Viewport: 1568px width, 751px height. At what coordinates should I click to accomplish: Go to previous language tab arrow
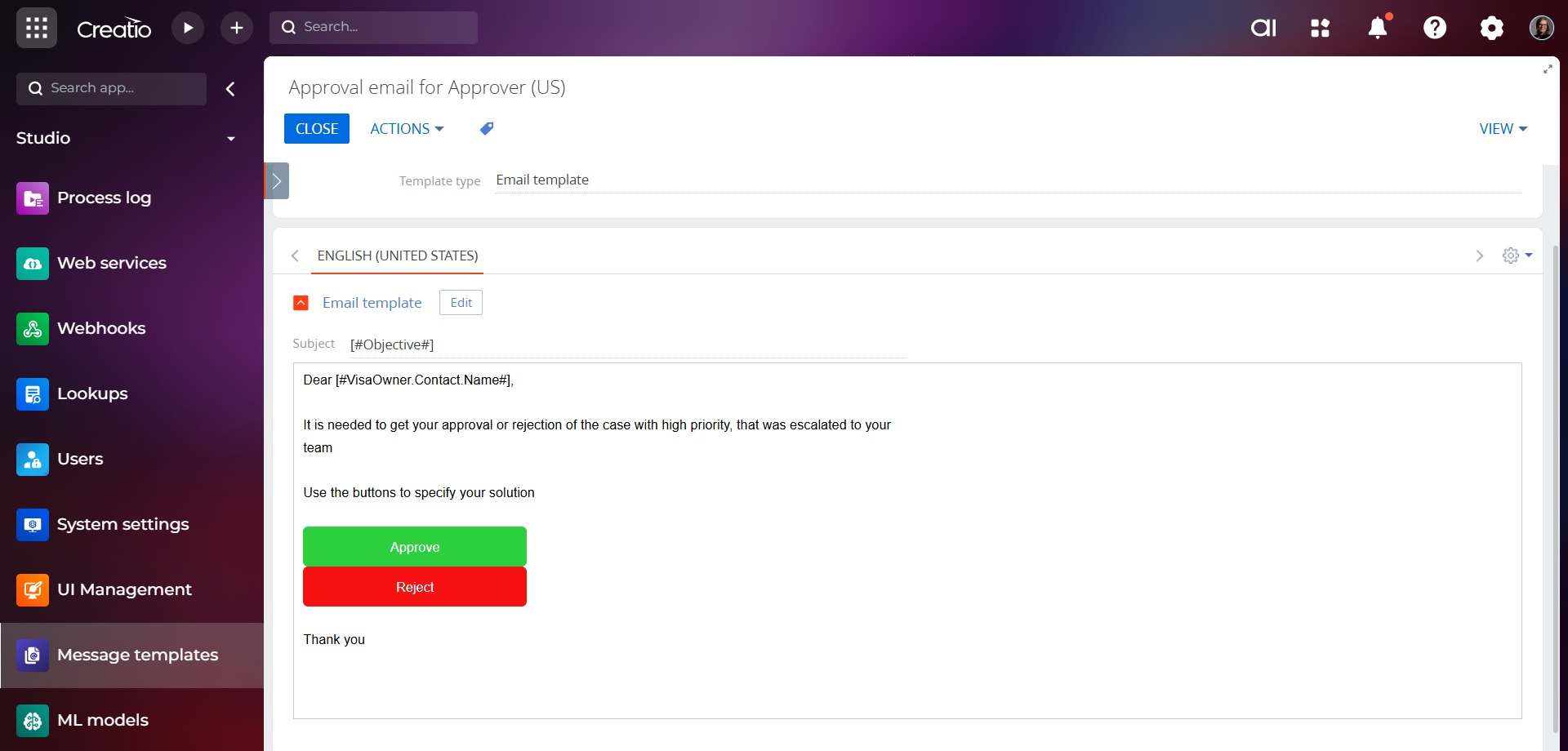[295, 256]
